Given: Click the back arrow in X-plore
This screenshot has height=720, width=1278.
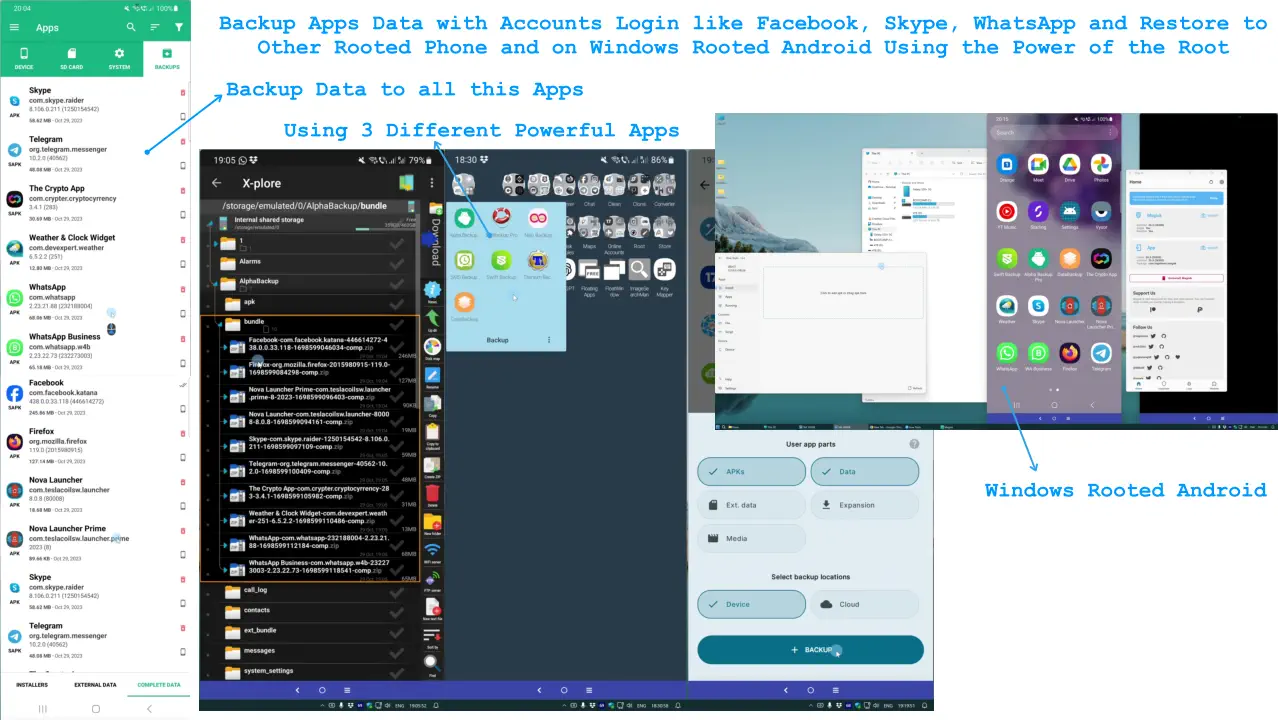Looking at the screenshot, I should point(216,183).
